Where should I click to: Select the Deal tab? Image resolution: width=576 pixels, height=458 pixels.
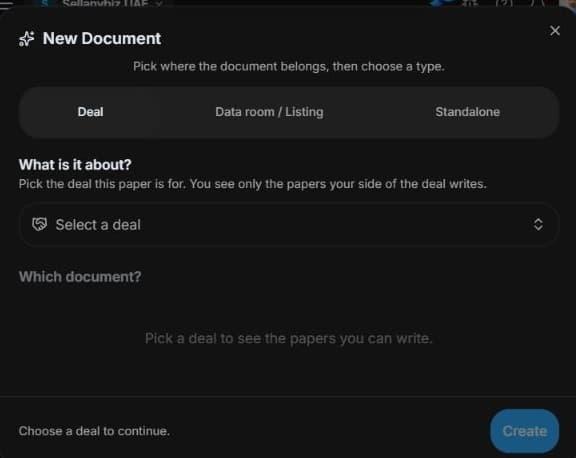90,112
